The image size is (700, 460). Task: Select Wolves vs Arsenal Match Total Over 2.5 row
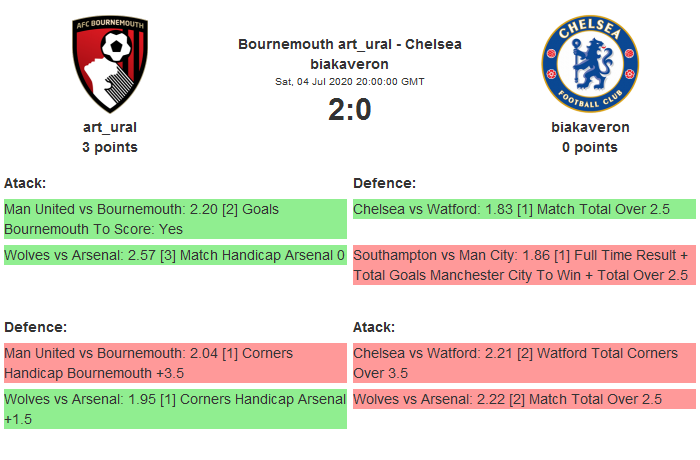tap(524, 399)
